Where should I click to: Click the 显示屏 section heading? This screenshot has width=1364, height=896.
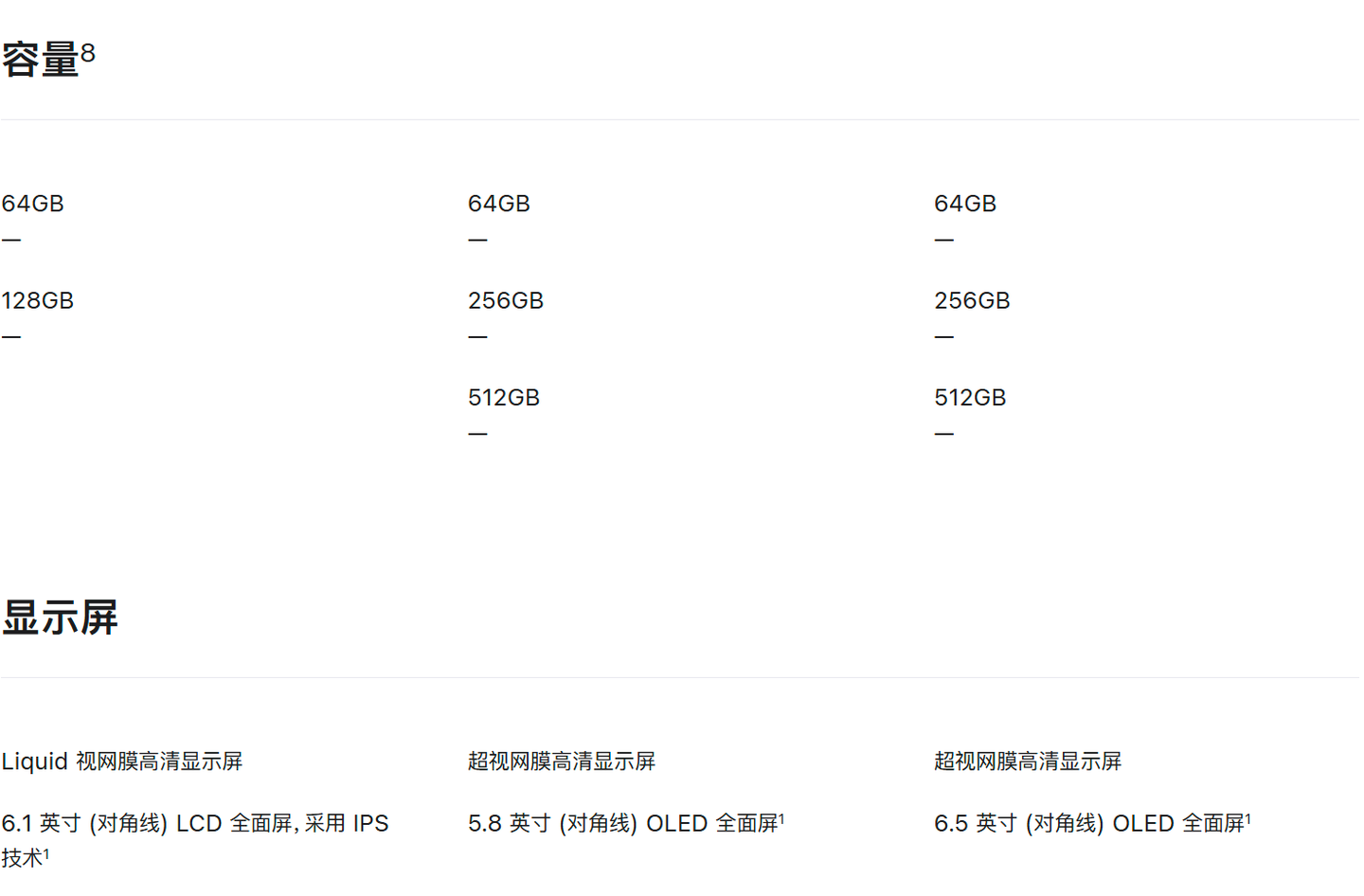tap(60, 618)
